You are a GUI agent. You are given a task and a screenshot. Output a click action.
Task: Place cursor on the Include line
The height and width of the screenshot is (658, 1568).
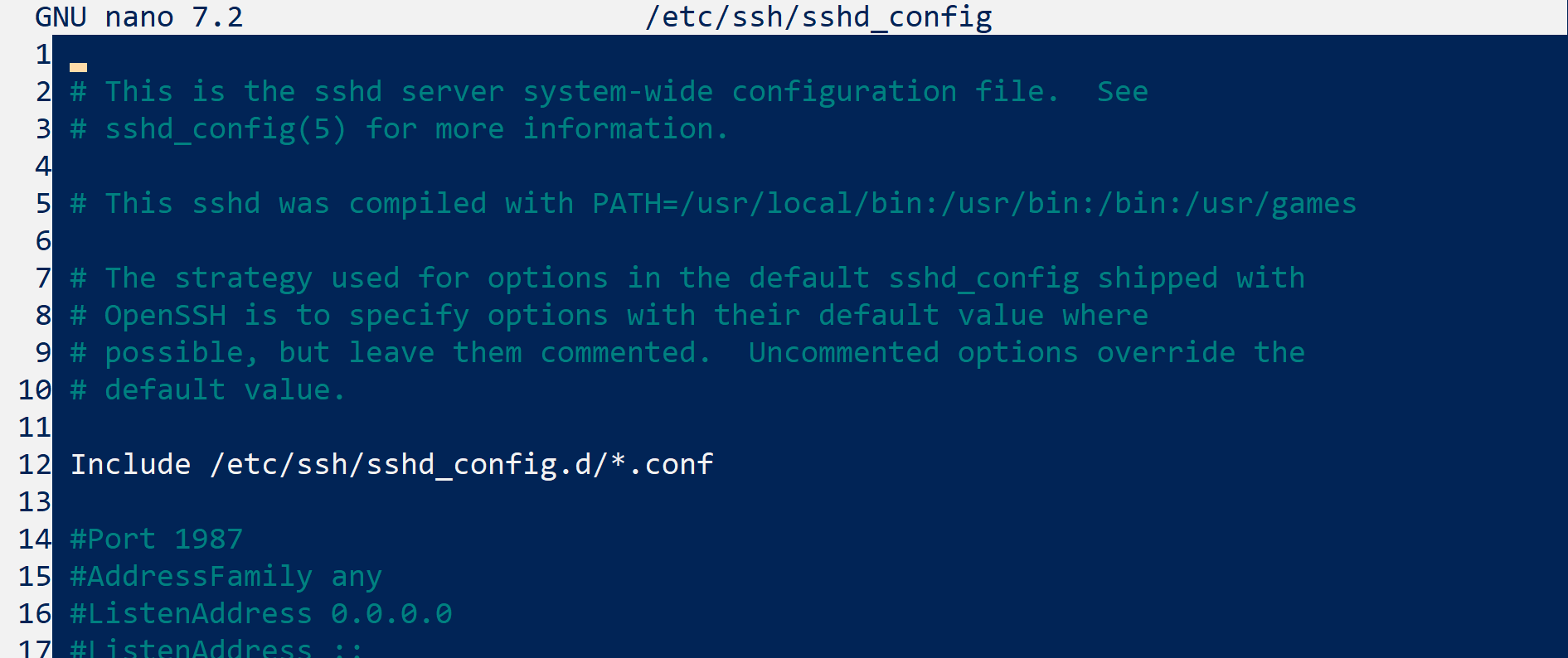pyautogui.click(x=392, y=464)
